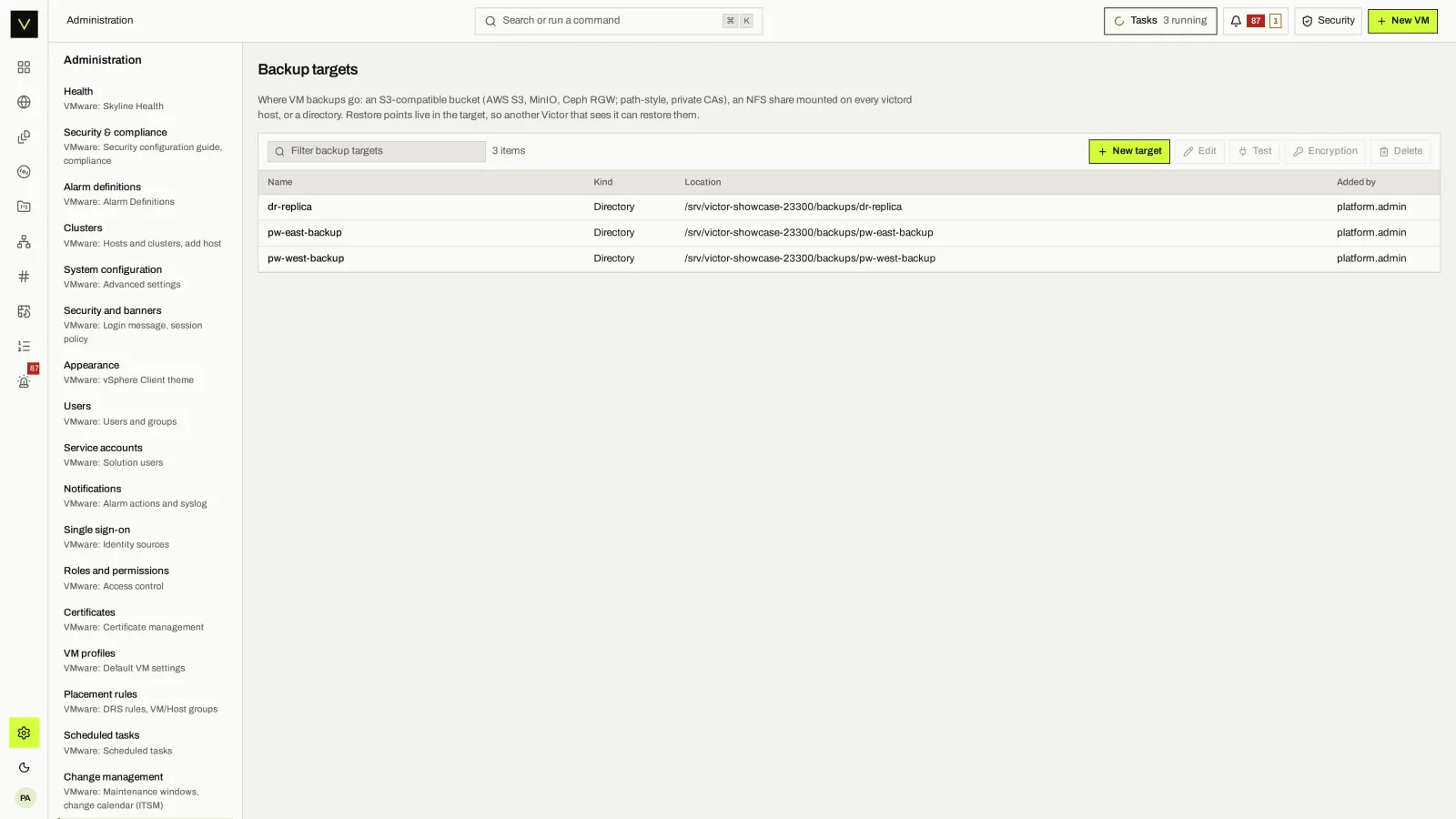Open Change management section
This screenshot has height=819, width=1456.
[145, 791]
